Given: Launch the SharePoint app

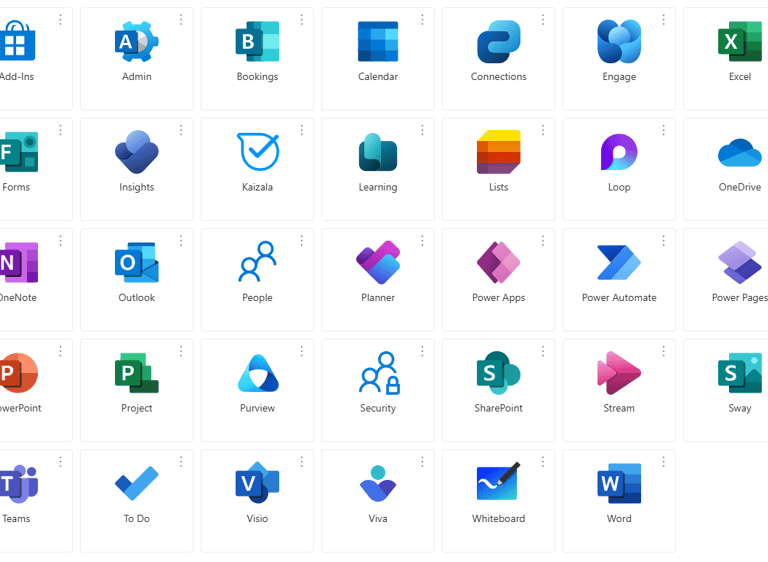Looking at the screenshot, I should coord(499,373).
